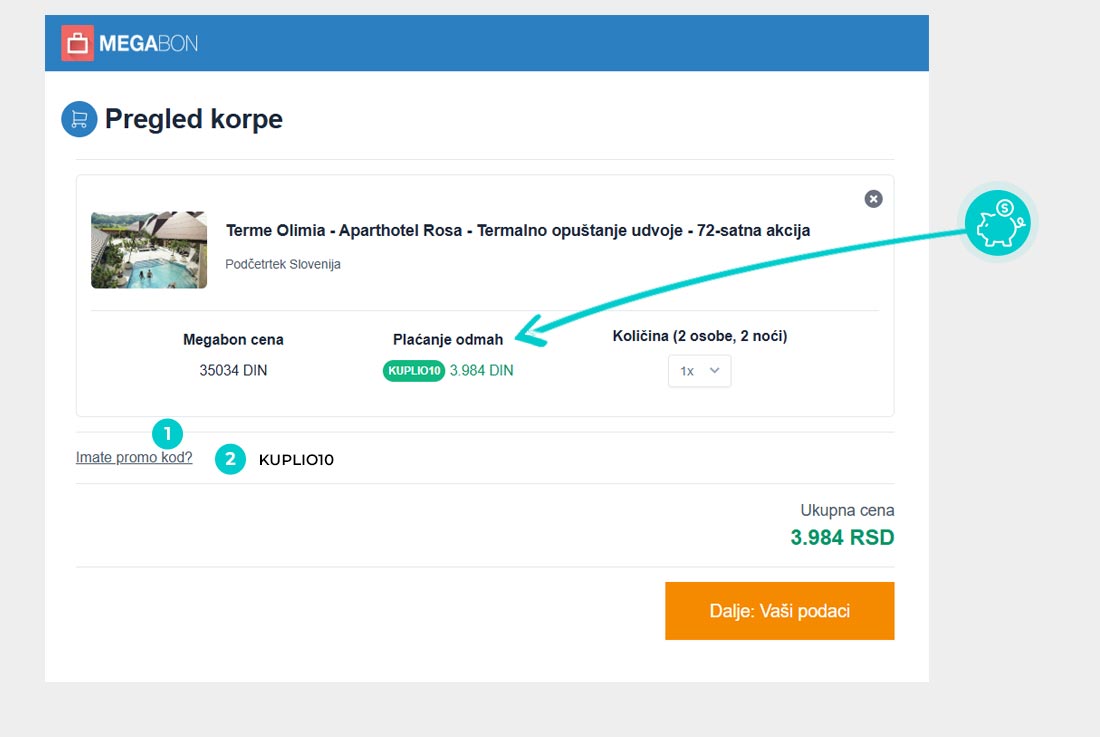Screen dimensions: 1100x737
Task: Click the Pregled korpe heading
Action: click(x=194, y=119)
